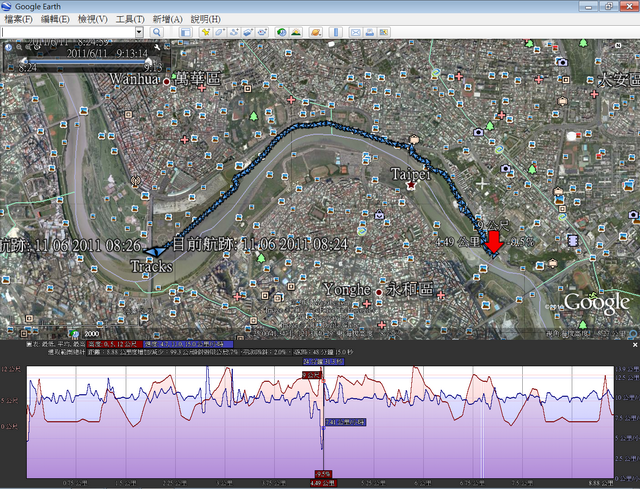Click the 萬華區 district label

click(197, 78)
